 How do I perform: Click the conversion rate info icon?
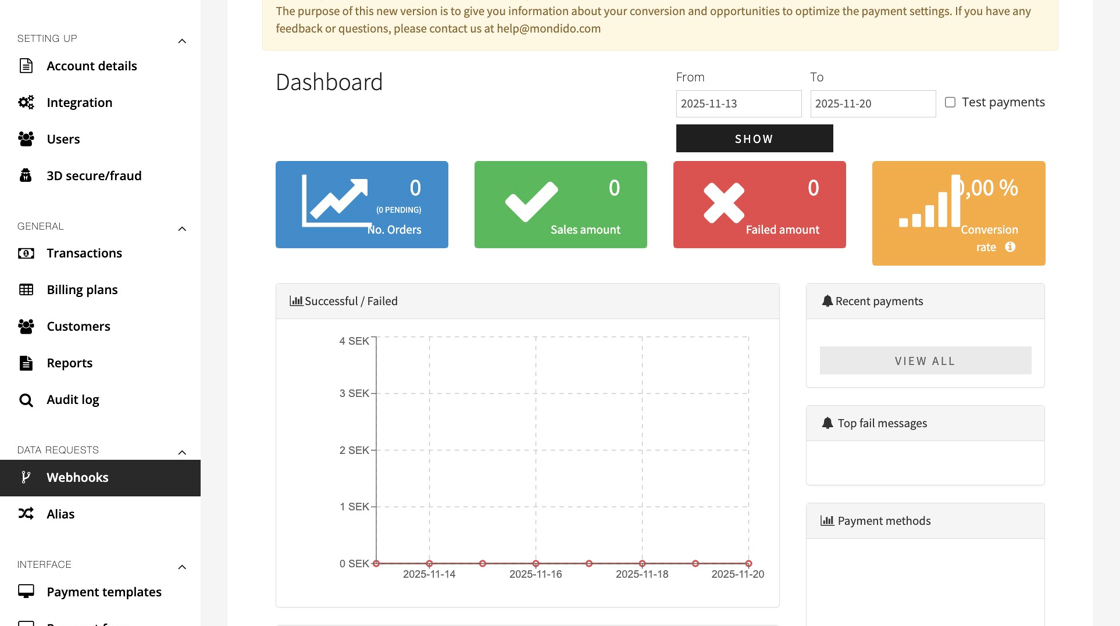coord(1010,247)
